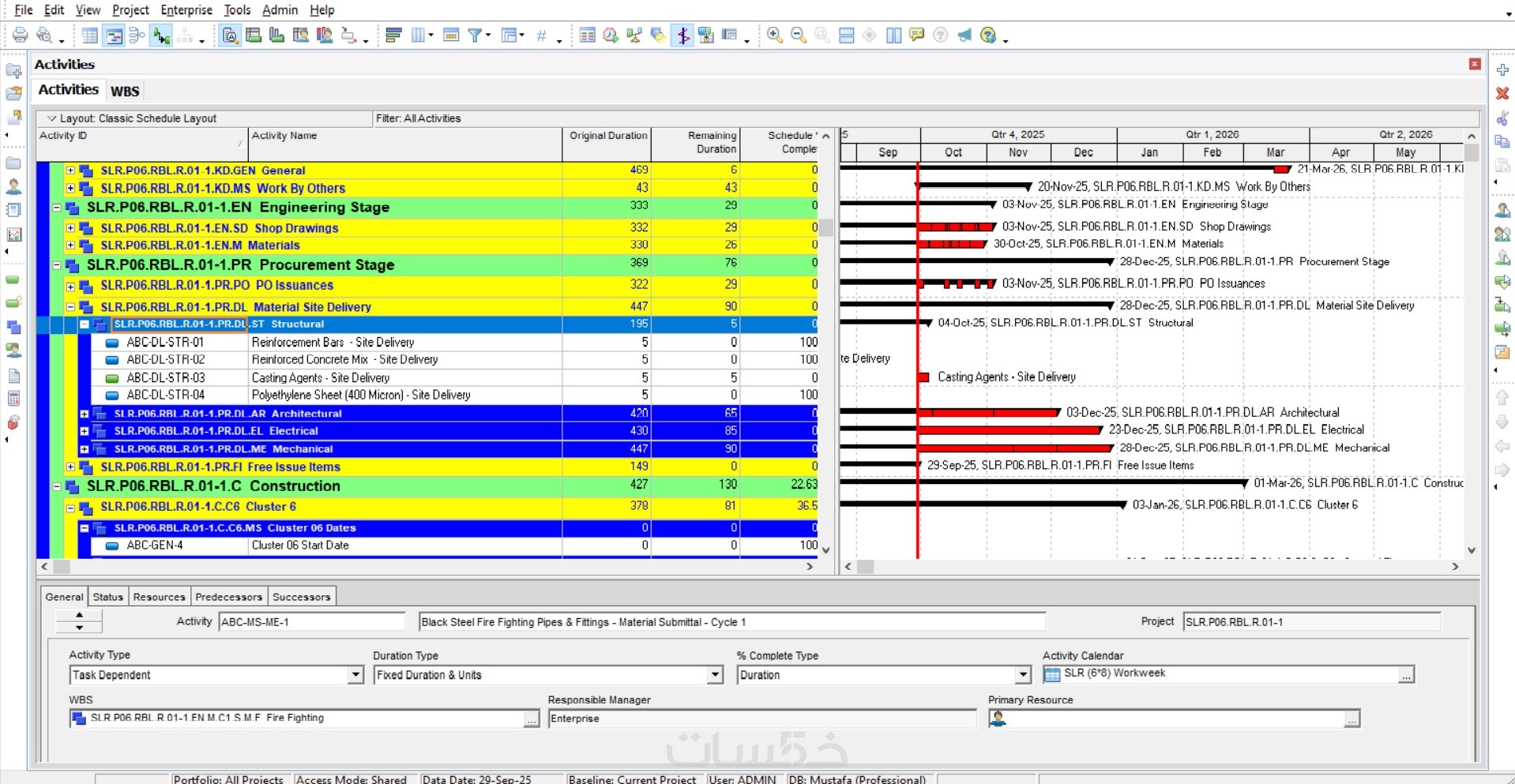
Task: Click the Print icon in the toolbar
Action: (x=21, y=36)
